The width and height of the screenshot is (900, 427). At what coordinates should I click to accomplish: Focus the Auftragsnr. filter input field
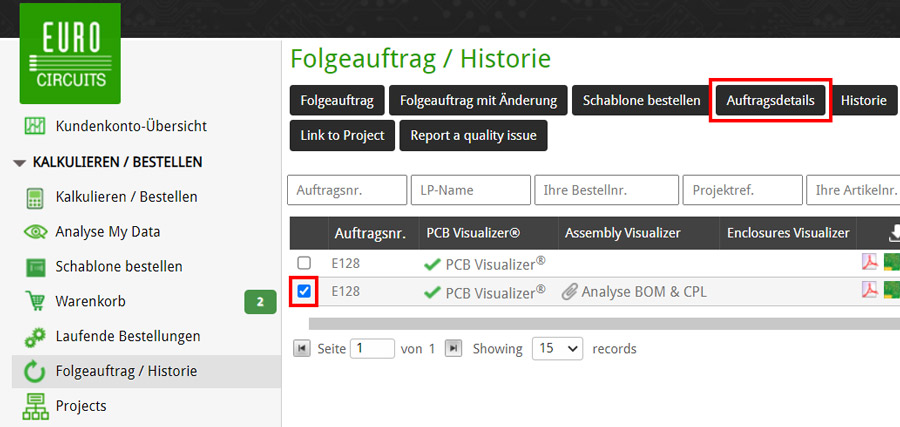click(346, 190)
